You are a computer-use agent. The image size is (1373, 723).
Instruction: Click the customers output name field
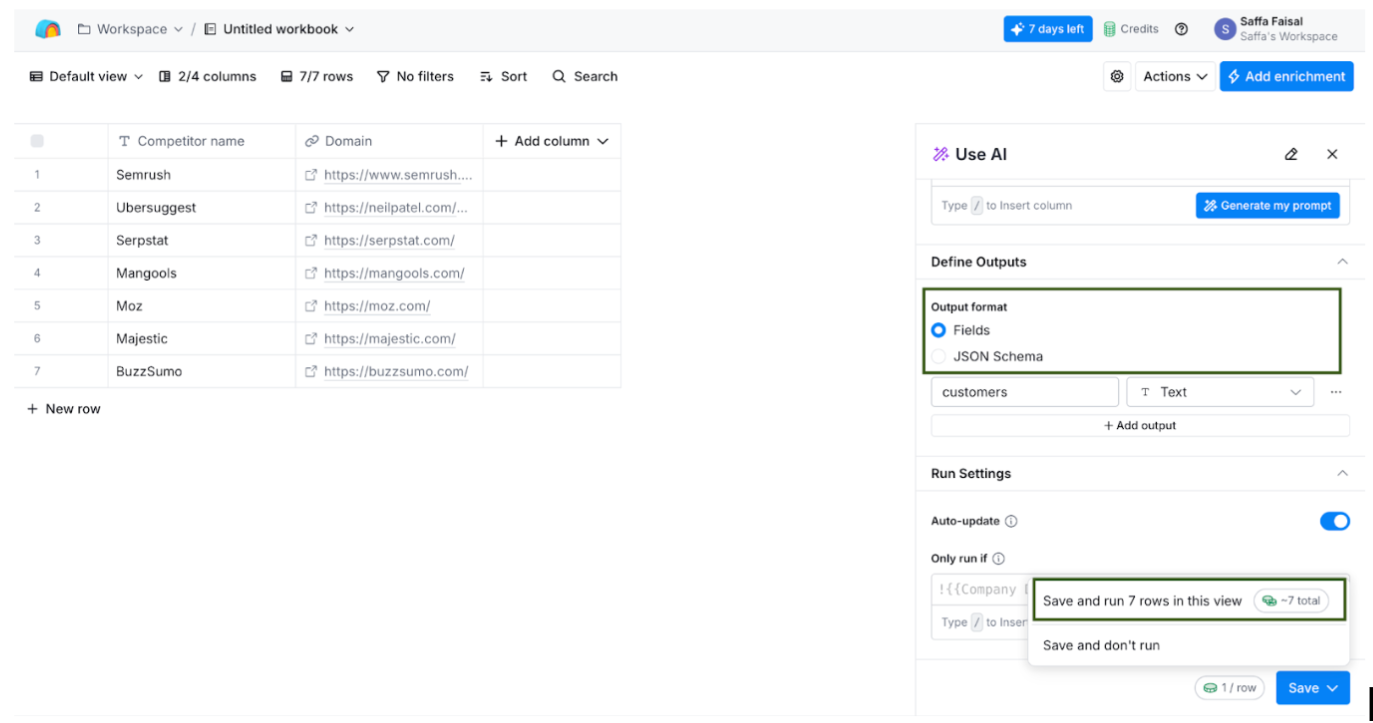(1024, 392)
